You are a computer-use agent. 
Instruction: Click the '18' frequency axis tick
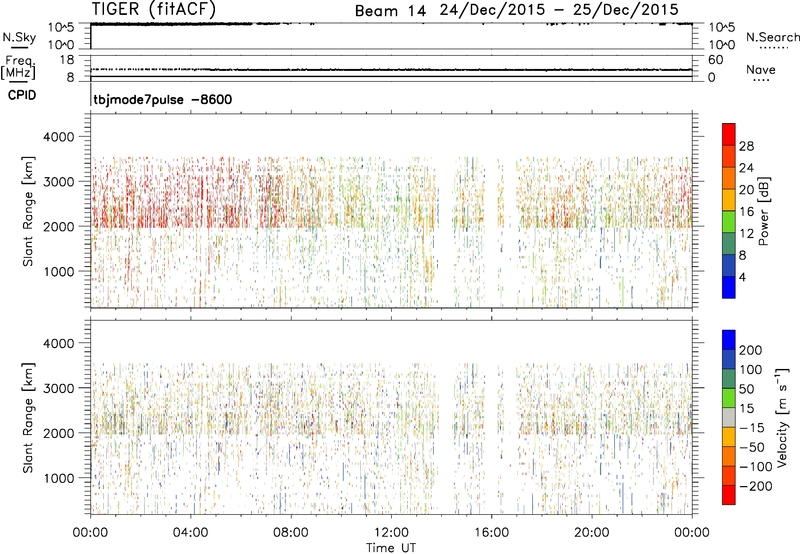click(x=67, y=60)
